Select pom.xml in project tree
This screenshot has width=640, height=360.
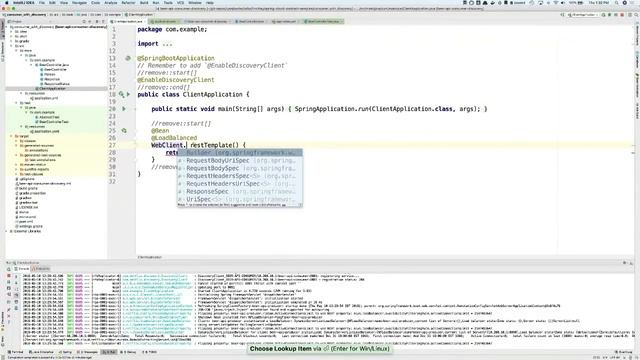(x=26, y=222)
